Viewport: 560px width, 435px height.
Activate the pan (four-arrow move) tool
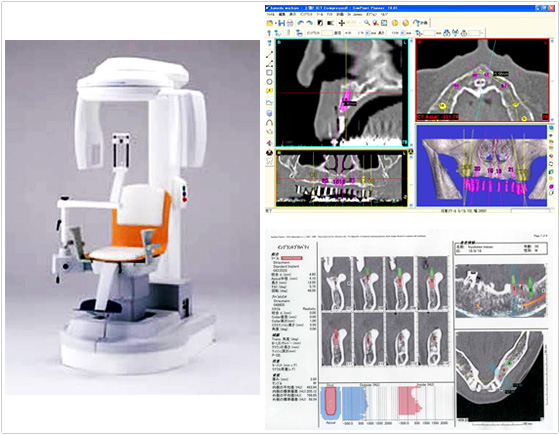342,23
